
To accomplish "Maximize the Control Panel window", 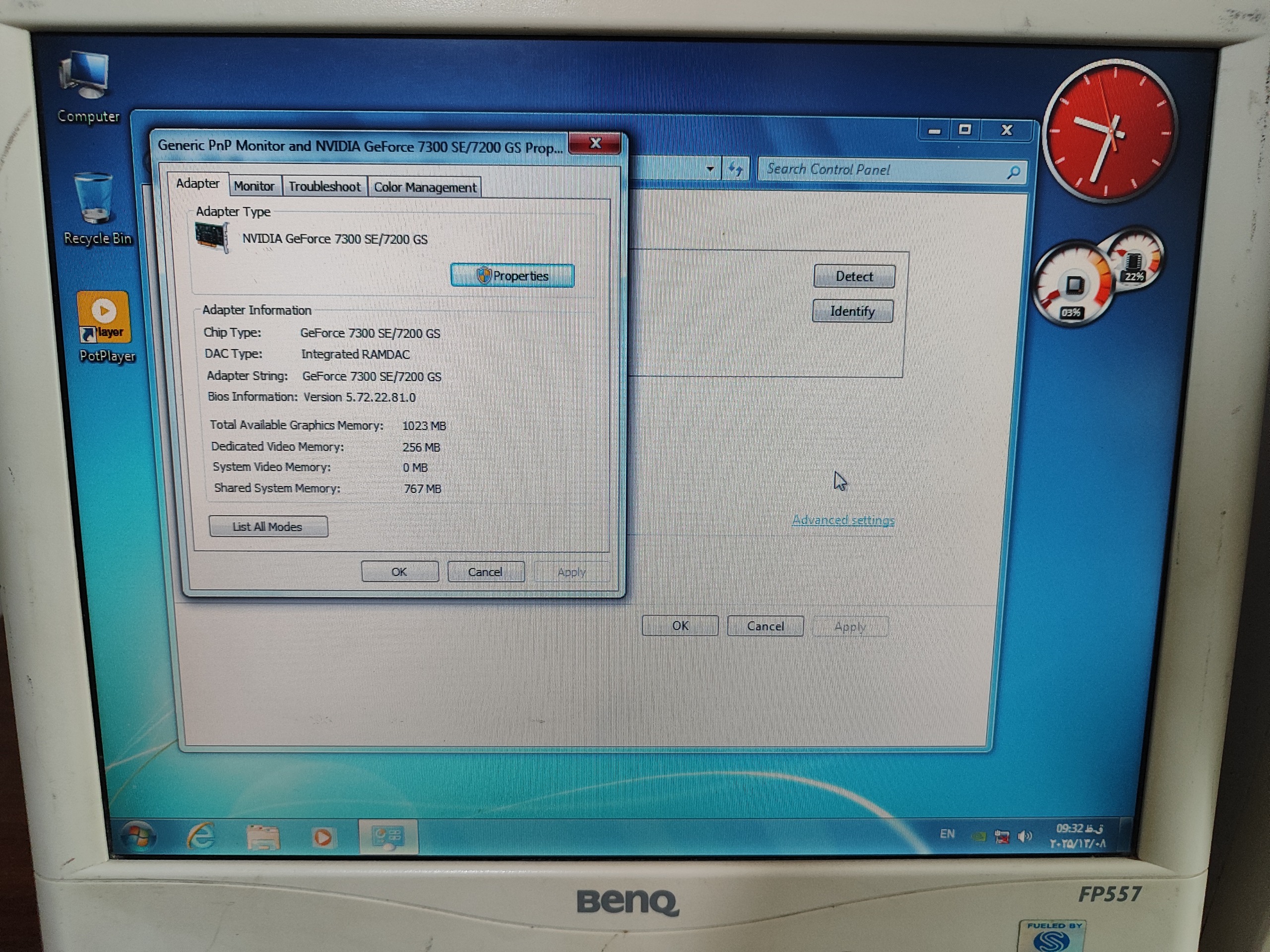I will coord(965,130).
